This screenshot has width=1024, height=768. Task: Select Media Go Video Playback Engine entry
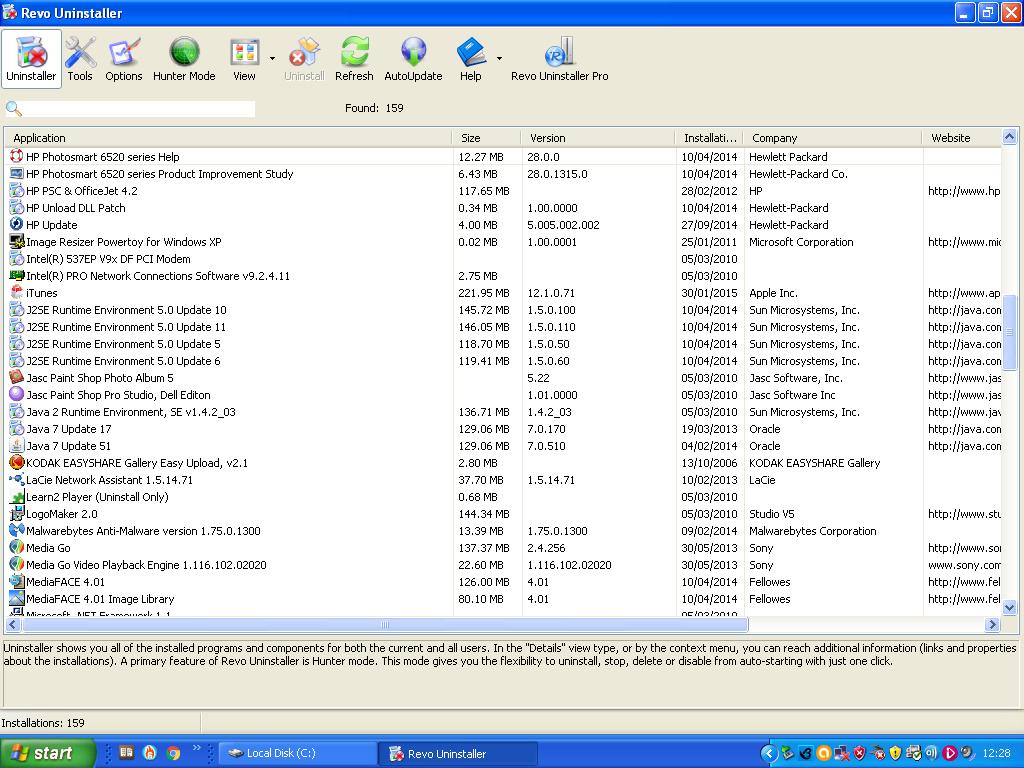tap(146, 564)
